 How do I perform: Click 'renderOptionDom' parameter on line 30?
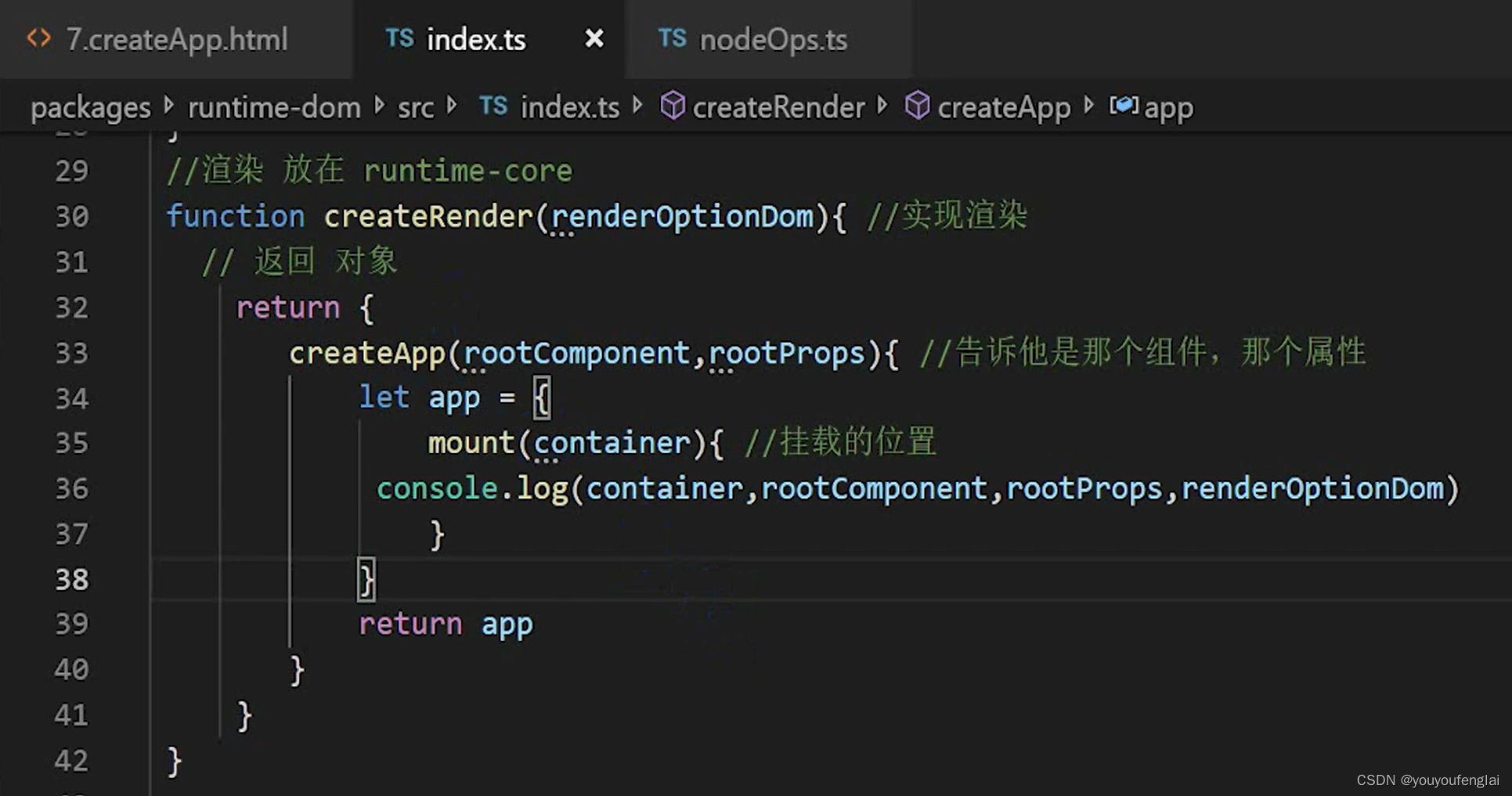(682, 217)
